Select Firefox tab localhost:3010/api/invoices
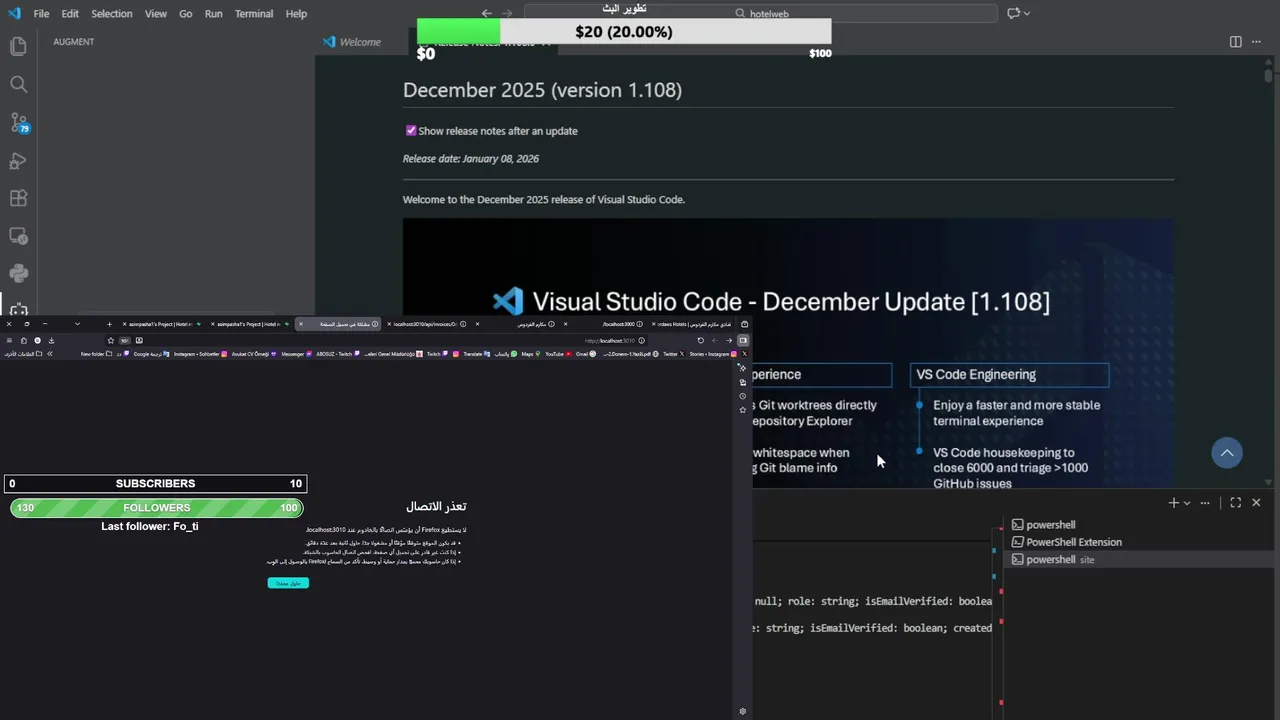This screenshot has height=720, width=1280. coord(426,324)
